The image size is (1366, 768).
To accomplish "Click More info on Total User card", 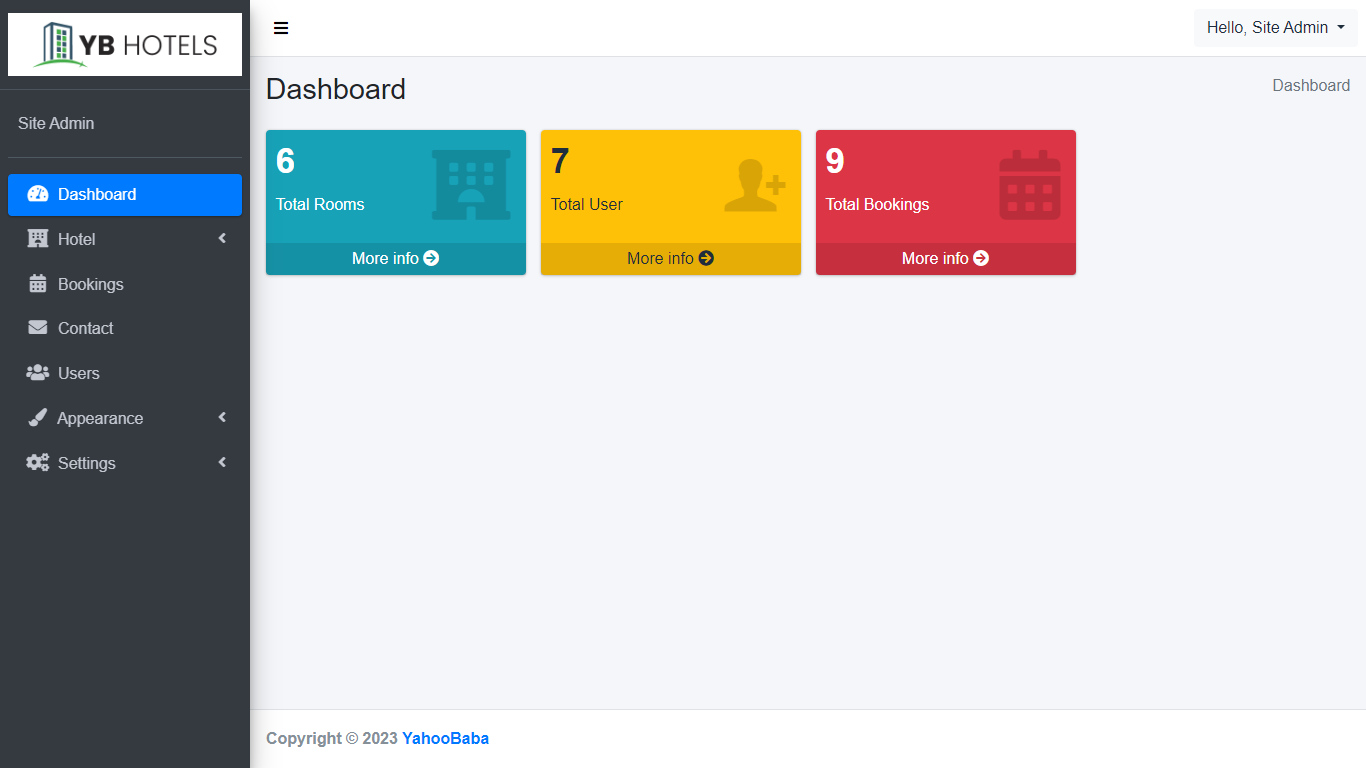I will point(670,258).
